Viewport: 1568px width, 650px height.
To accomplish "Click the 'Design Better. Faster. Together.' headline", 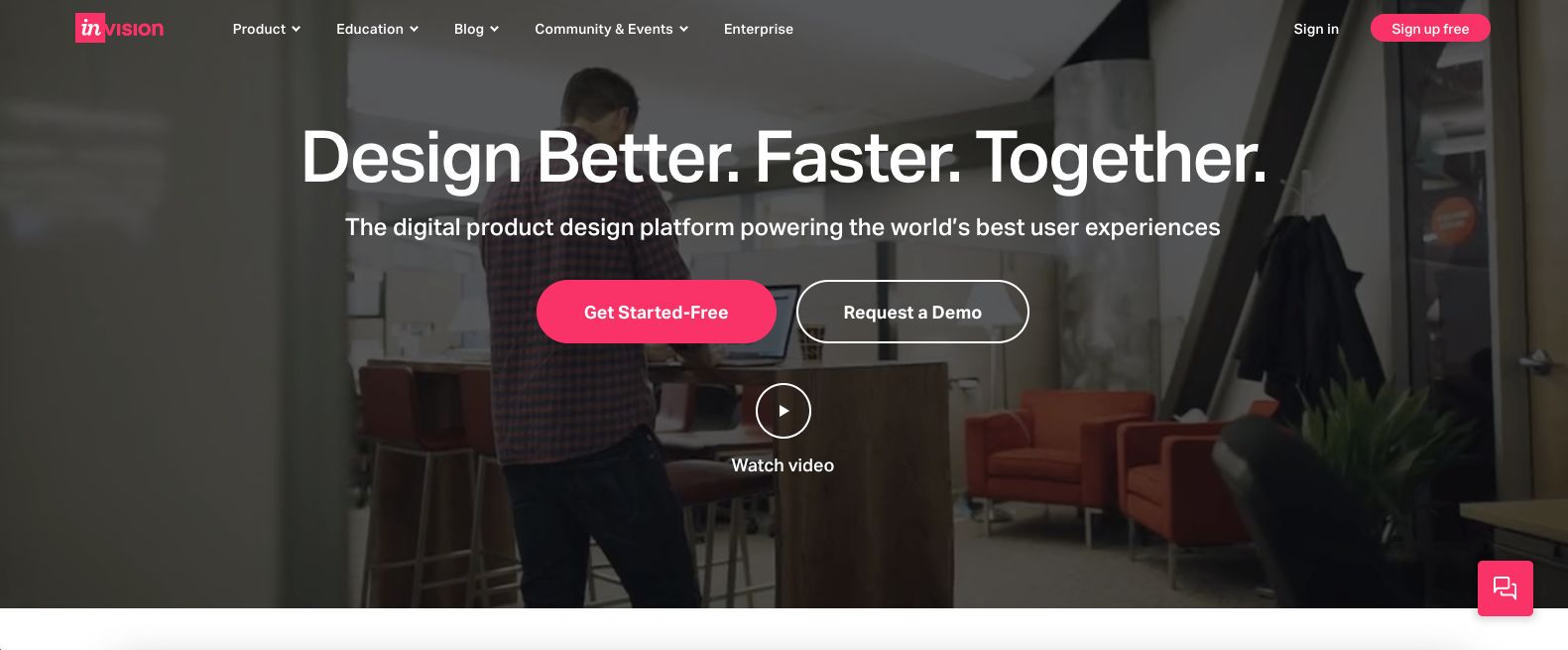I will [784, 158].
